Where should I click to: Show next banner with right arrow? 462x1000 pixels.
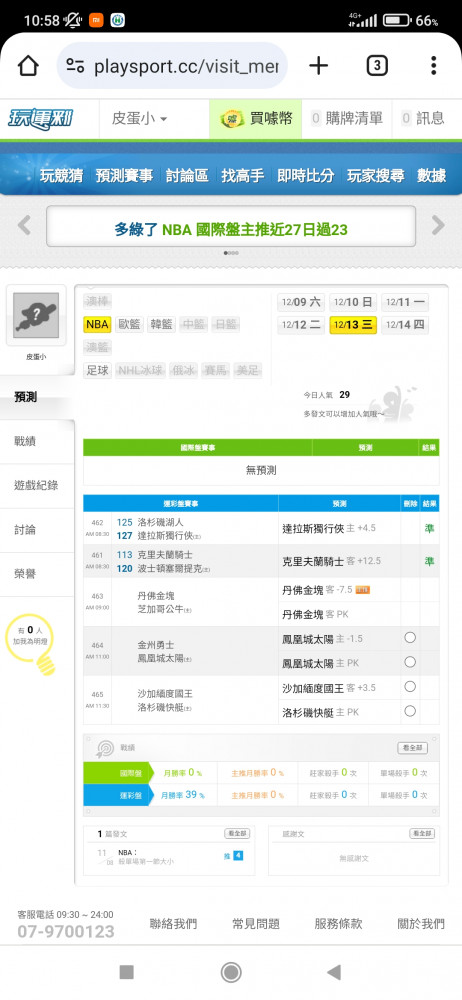tap(438, 225)
